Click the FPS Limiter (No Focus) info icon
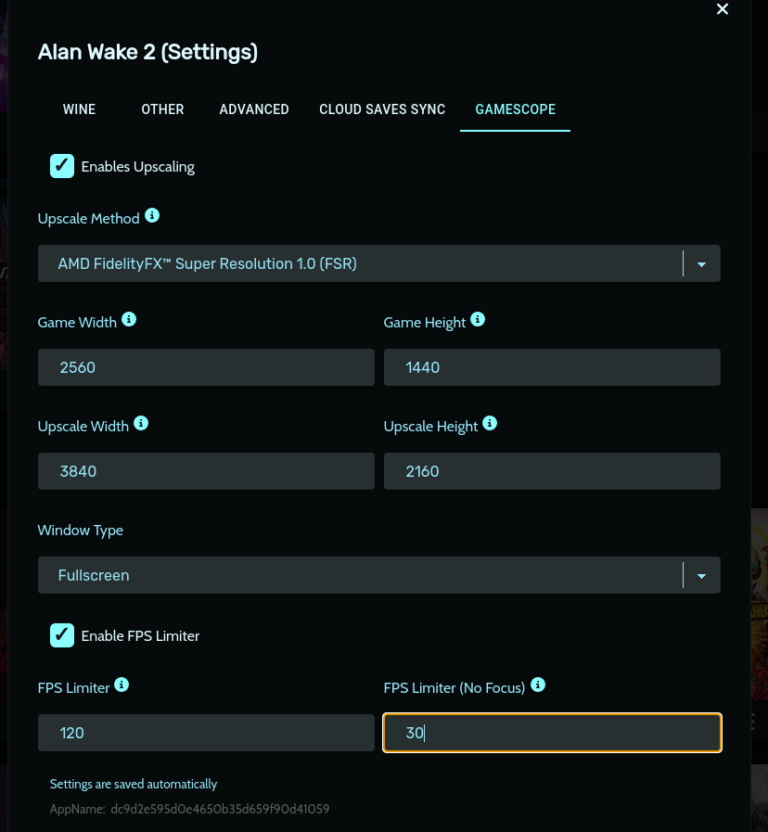 pyautogui.click(x=538, y=686)
